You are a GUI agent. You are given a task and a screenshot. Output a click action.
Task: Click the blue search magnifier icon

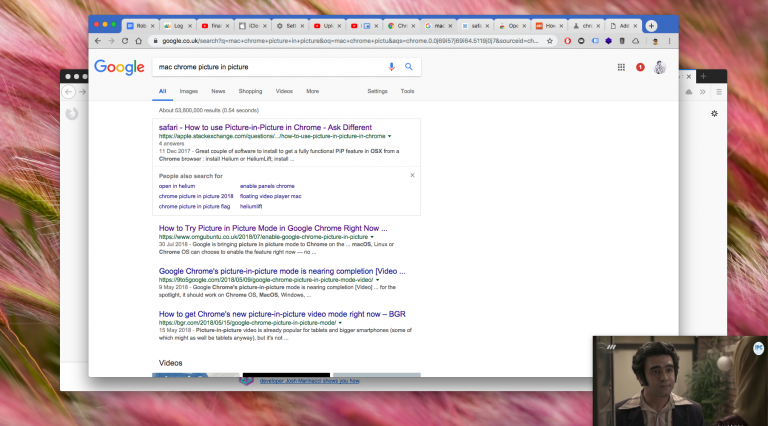point(409,67)
